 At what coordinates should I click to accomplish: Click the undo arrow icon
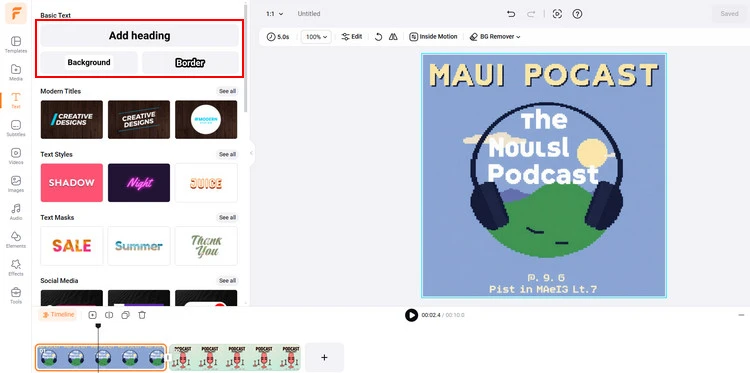[511, 14]
